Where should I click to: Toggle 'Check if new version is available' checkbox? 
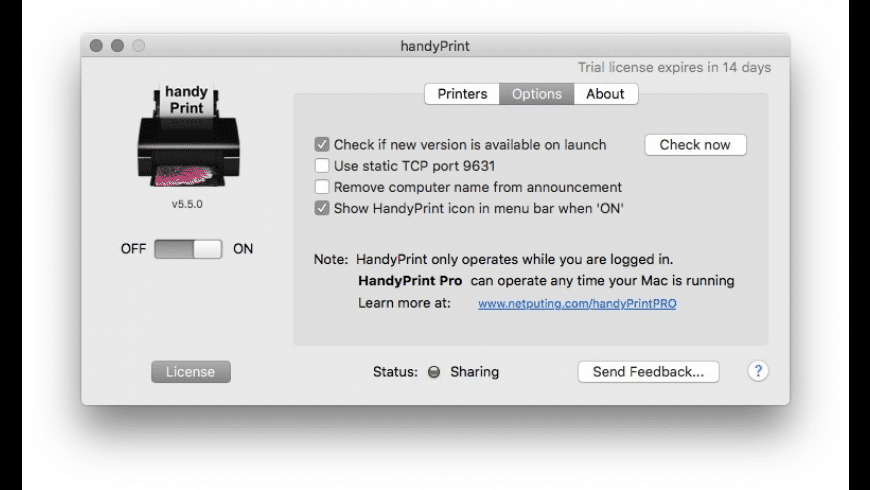coord(322,145)
